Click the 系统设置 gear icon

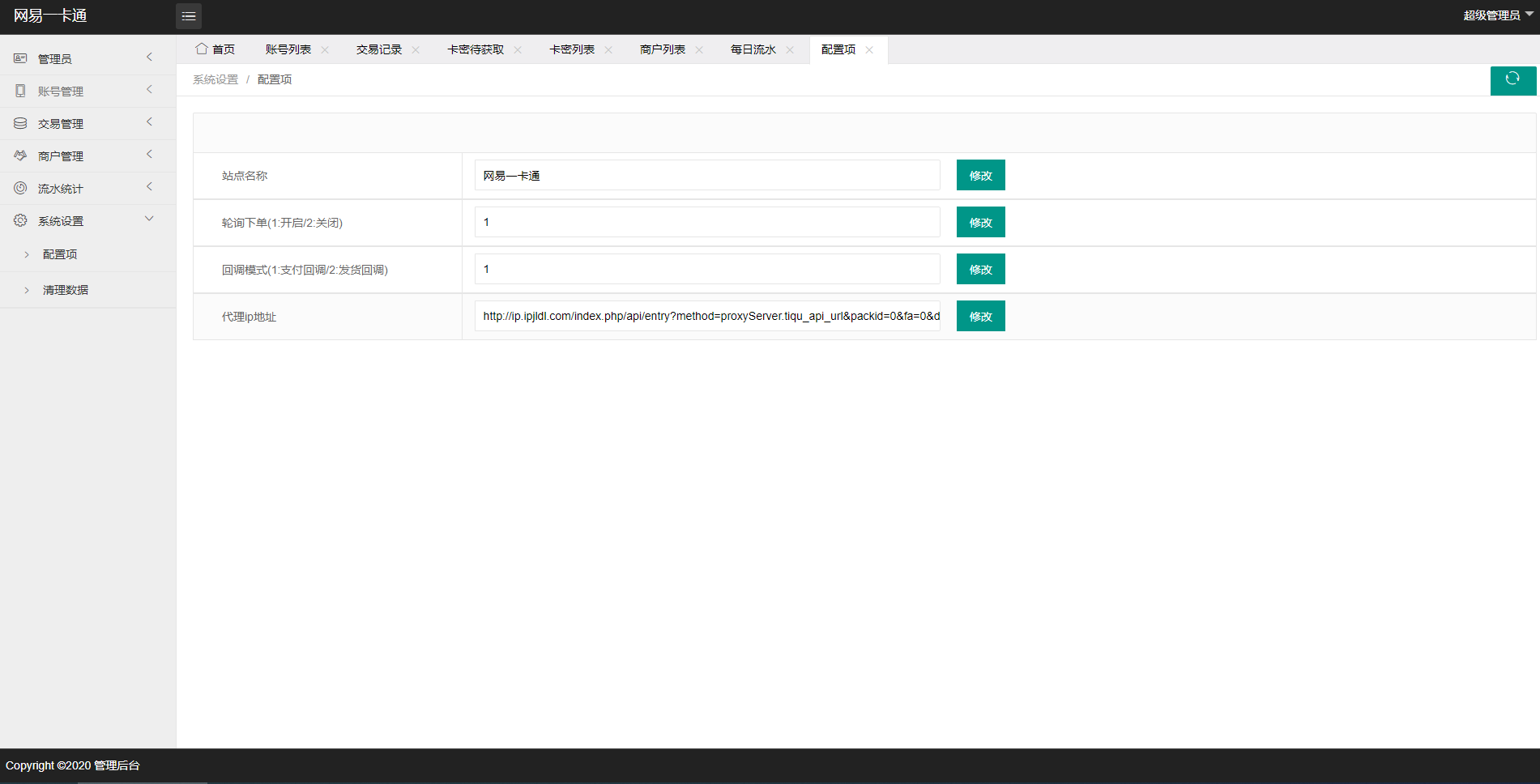coord(19,219)
